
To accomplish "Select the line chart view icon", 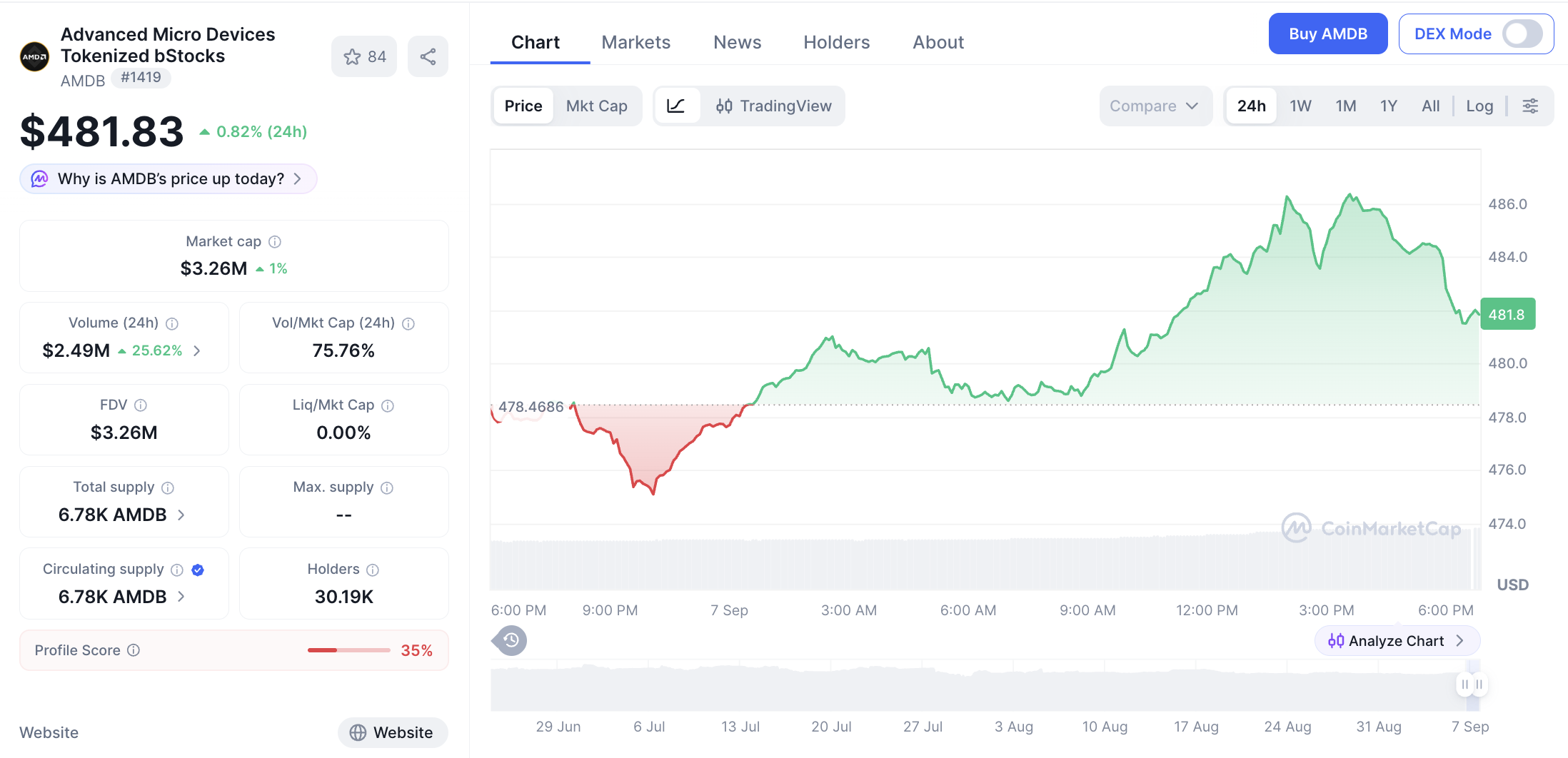I will (676, 106).
